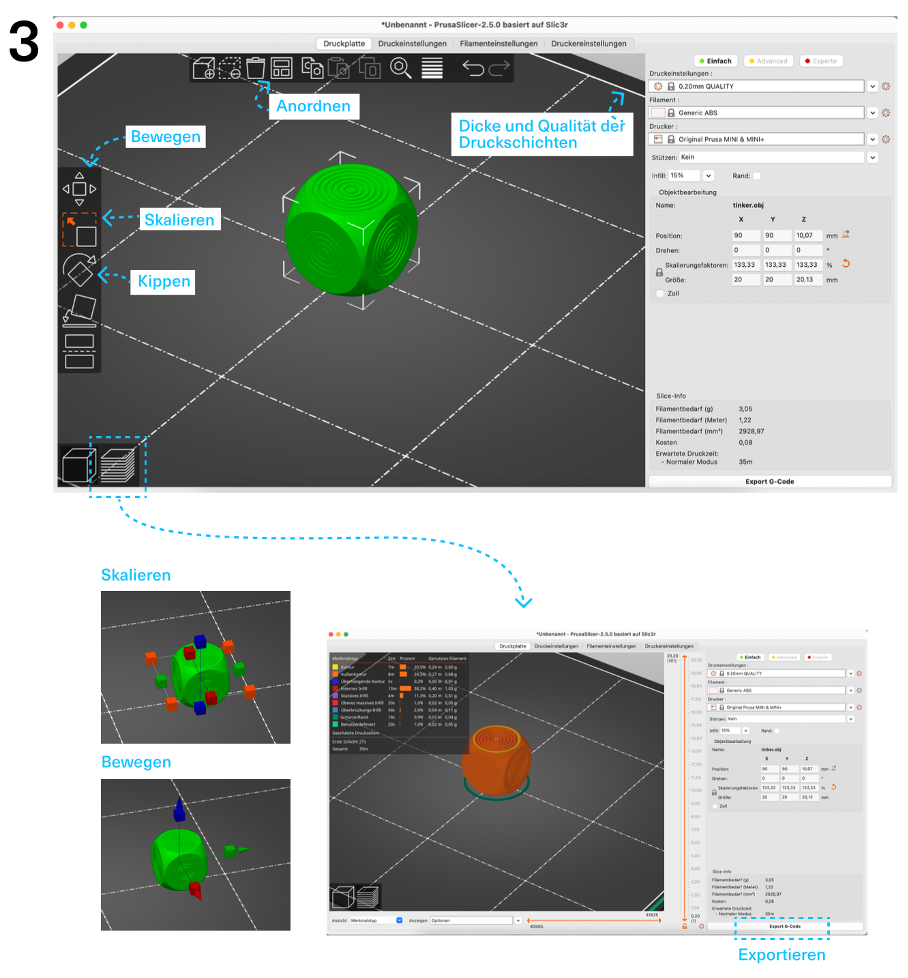Open the Stützen dropdown arrow in lower preview window
Image resolution: width=908 pixels, height=978 pixels.
coord(850,719)
